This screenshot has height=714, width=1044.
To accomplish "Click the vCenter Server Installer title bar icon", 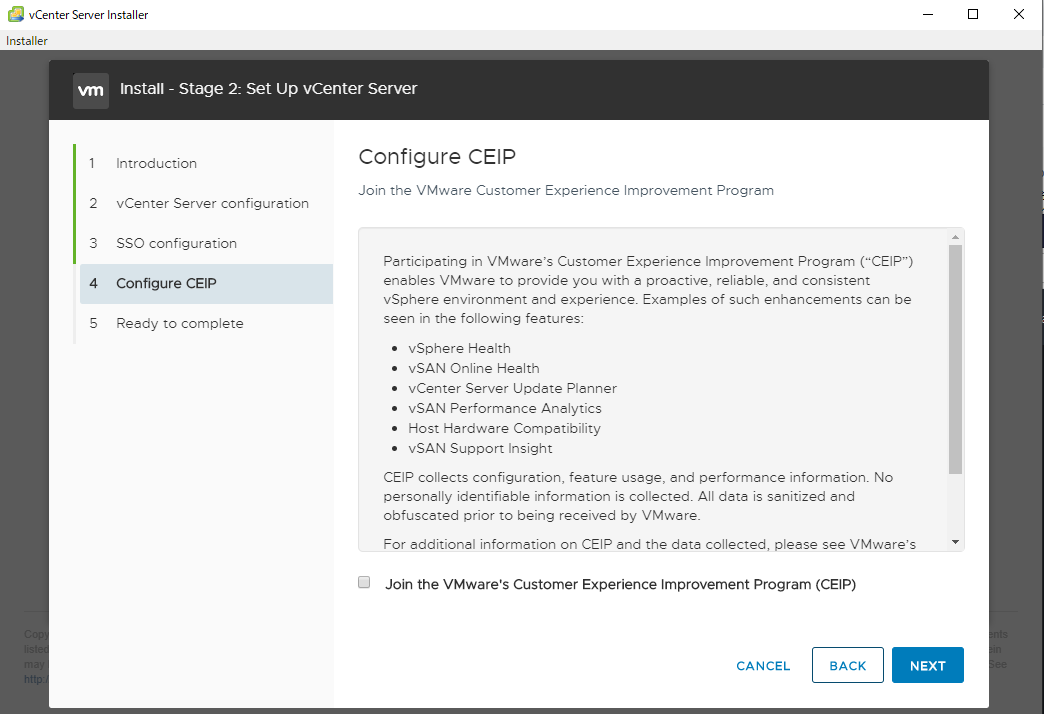I will pyautogui.click(x=14, y=14).
